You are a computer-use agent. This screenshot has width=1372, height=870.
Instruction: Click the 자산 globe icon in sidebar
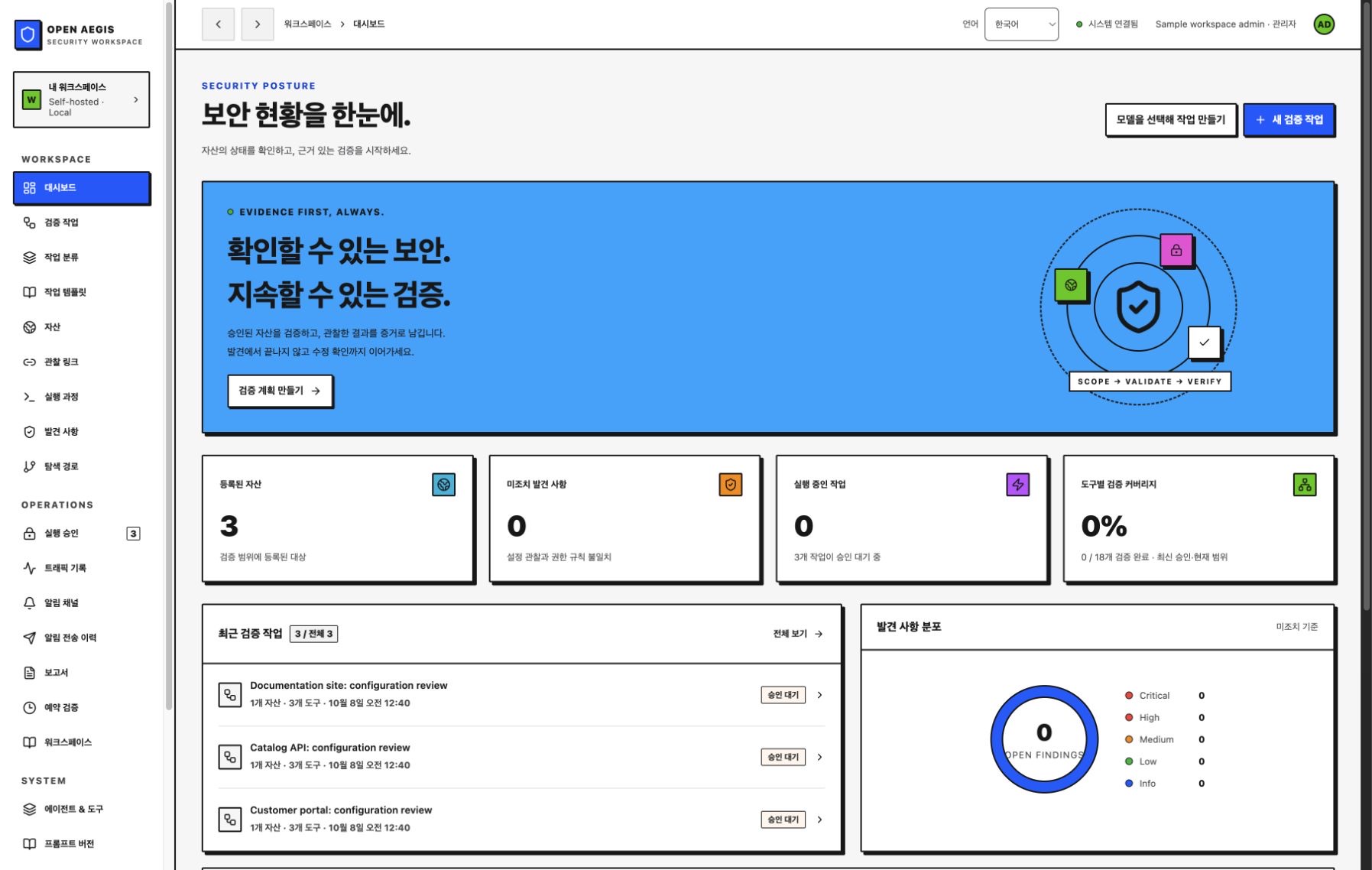(x=30, y=327)
